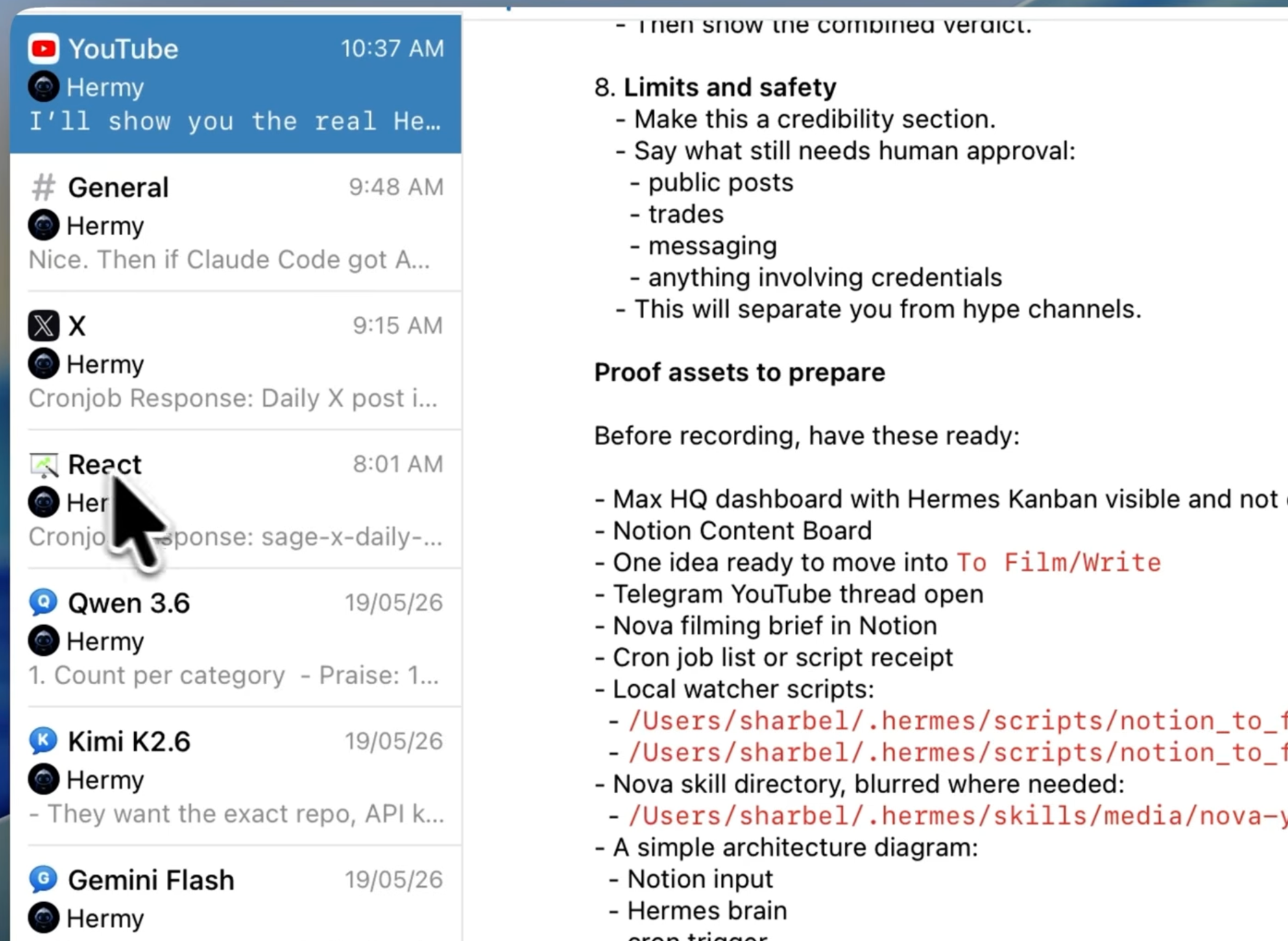
Task: Click the red "To Film/Write" code text
Action: tap(1058, 563)
